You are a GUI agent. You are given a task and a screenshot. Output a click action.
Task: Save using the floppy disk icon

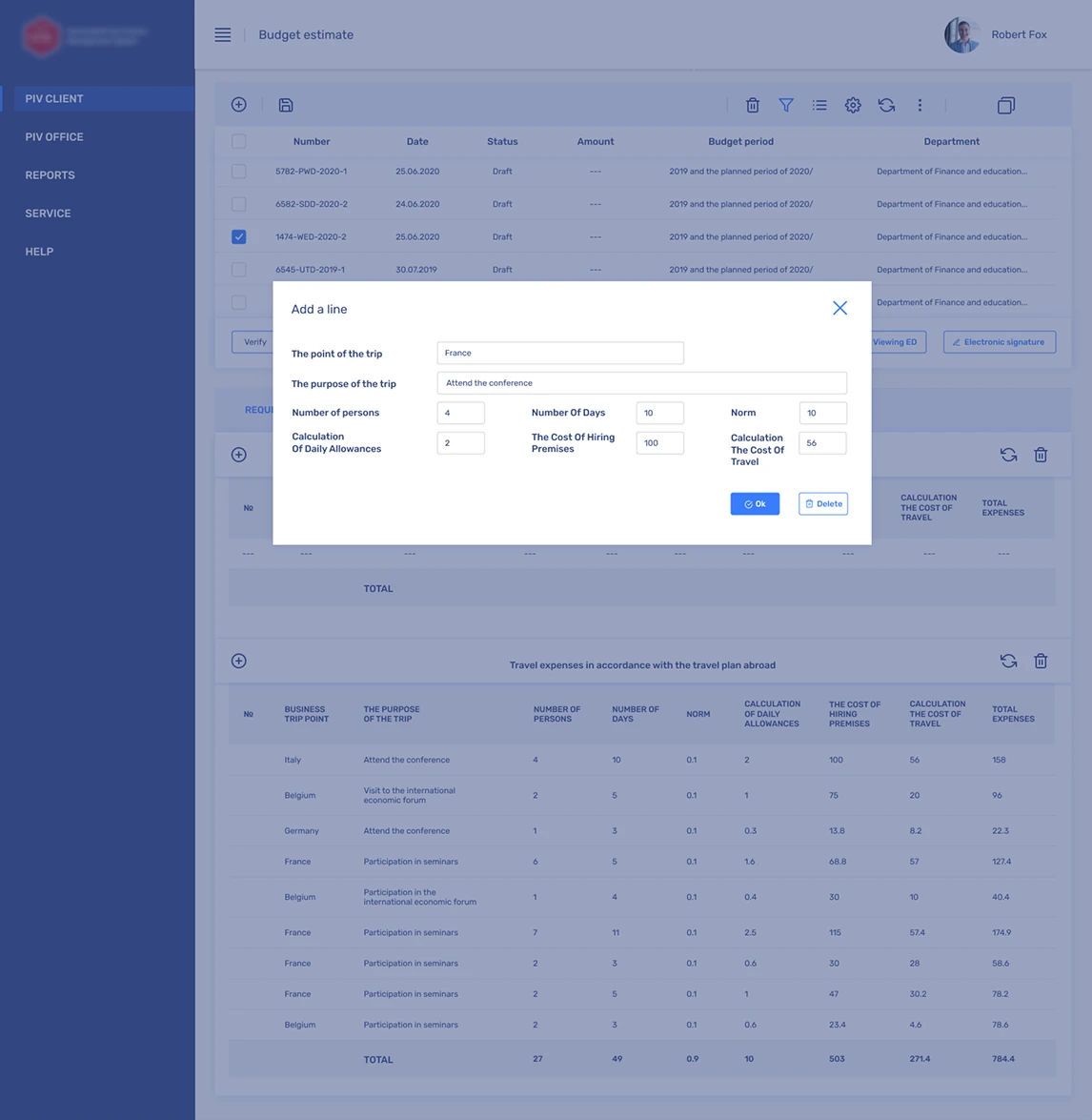[286, 105]
